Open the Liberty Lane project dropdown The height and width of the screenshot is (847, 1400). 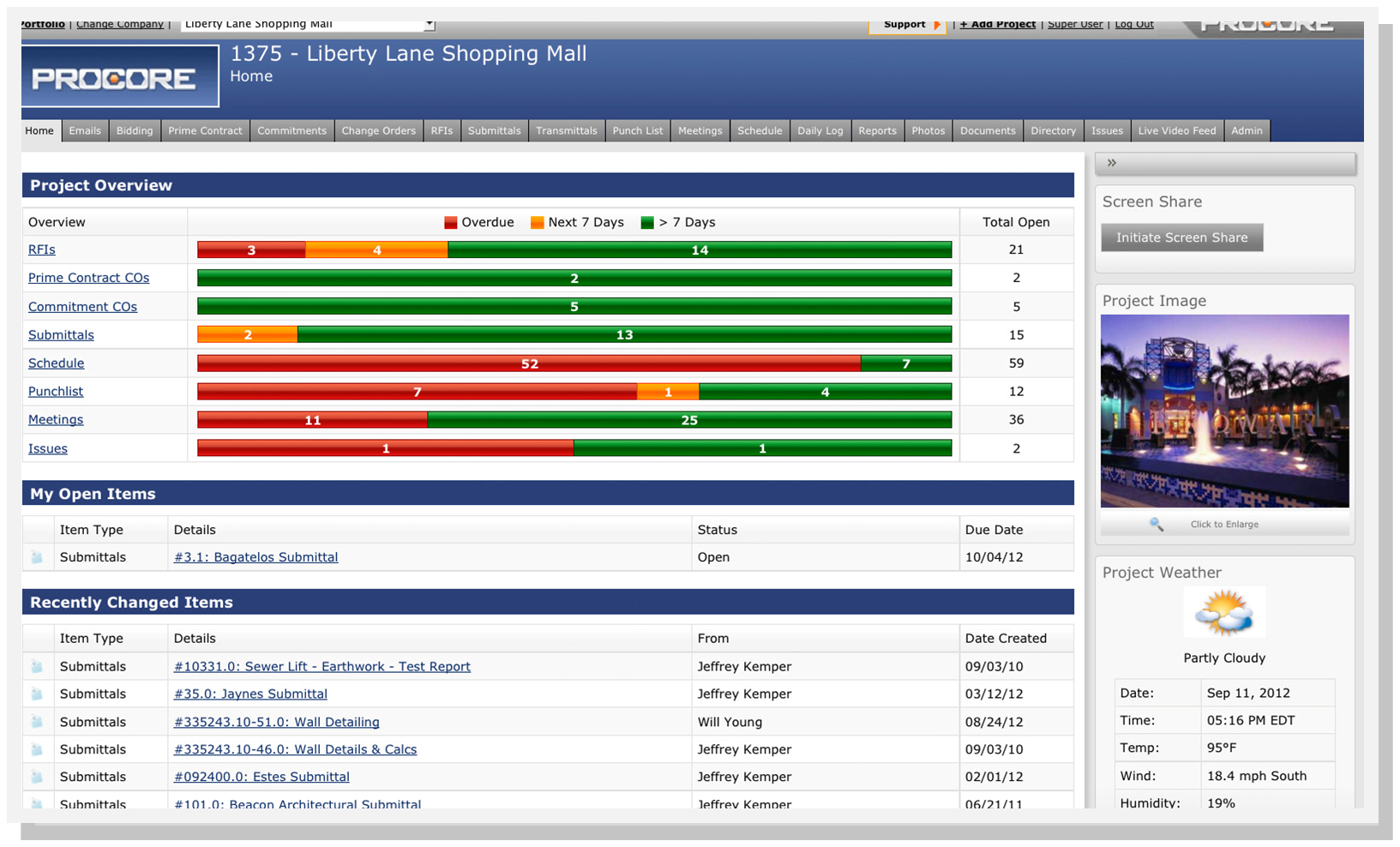430,25
